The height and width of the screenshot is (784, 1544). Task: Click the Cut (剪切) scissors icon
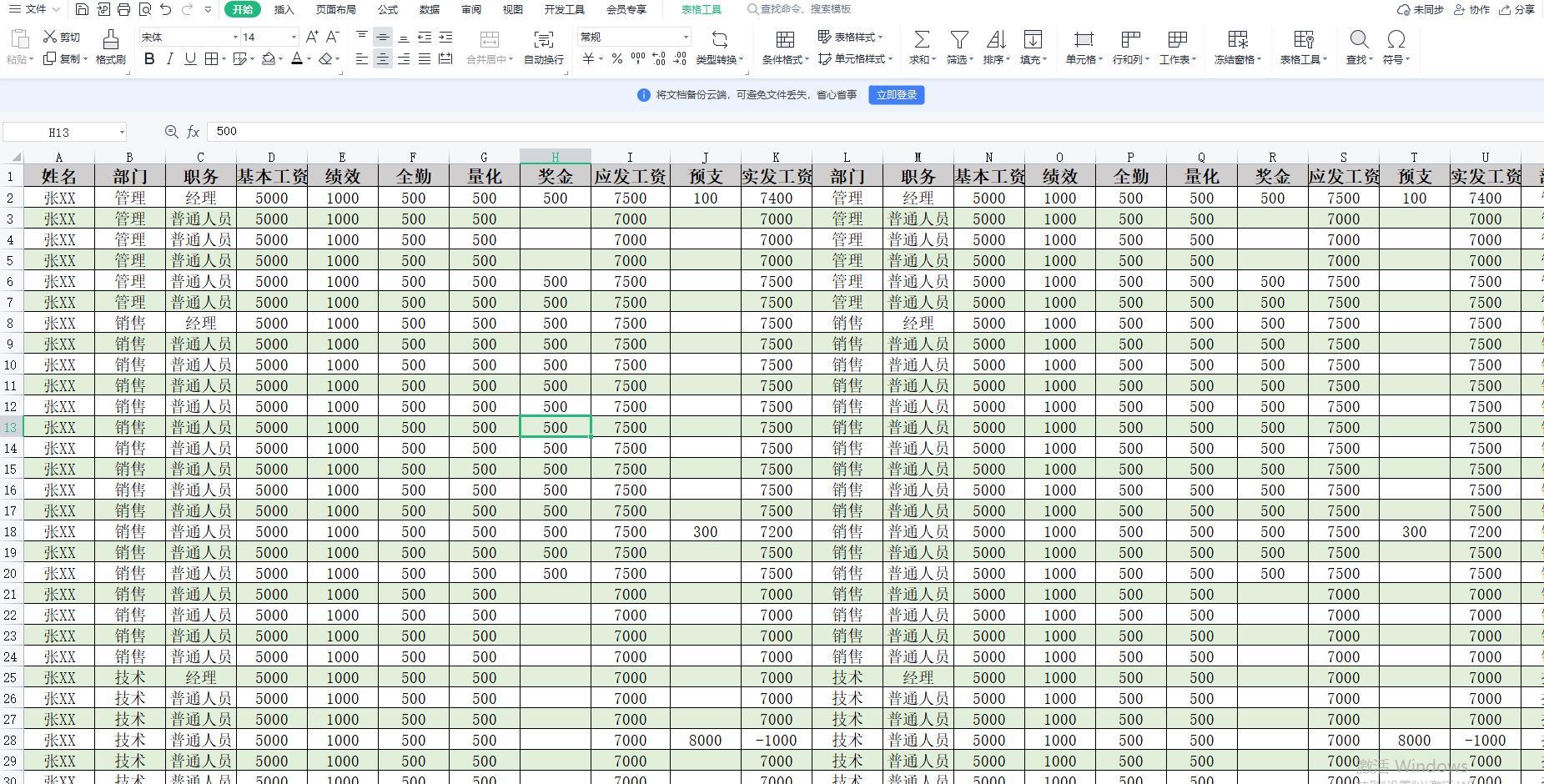pyautogui.click(x=49, y=37)
